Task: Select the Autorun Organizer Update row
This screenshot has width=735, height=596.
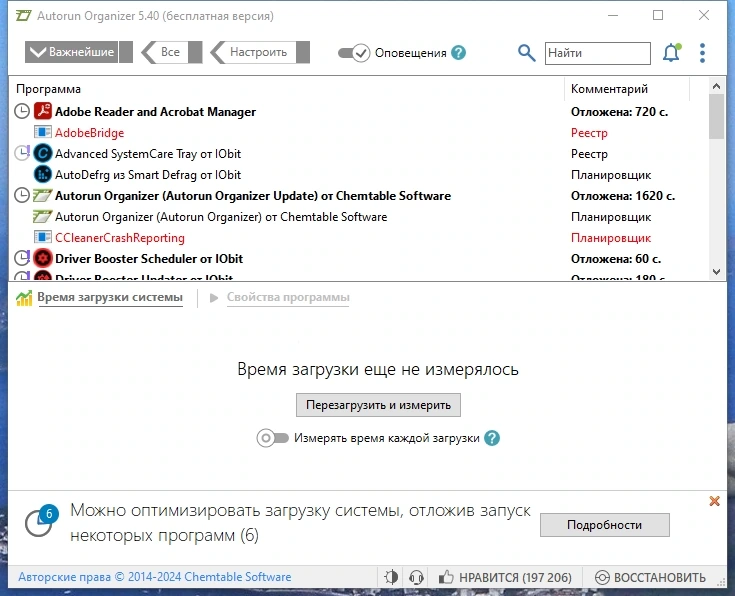Action: click(359, 196)
